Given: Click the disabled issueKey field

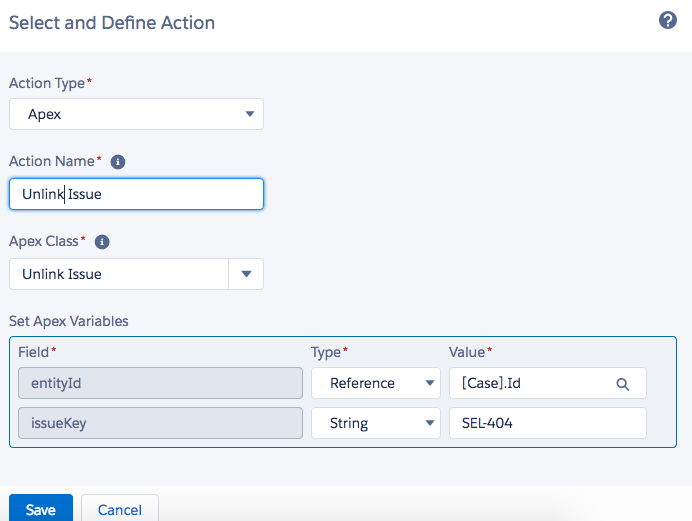Looking at the screenshot, I should click(160, 423).
